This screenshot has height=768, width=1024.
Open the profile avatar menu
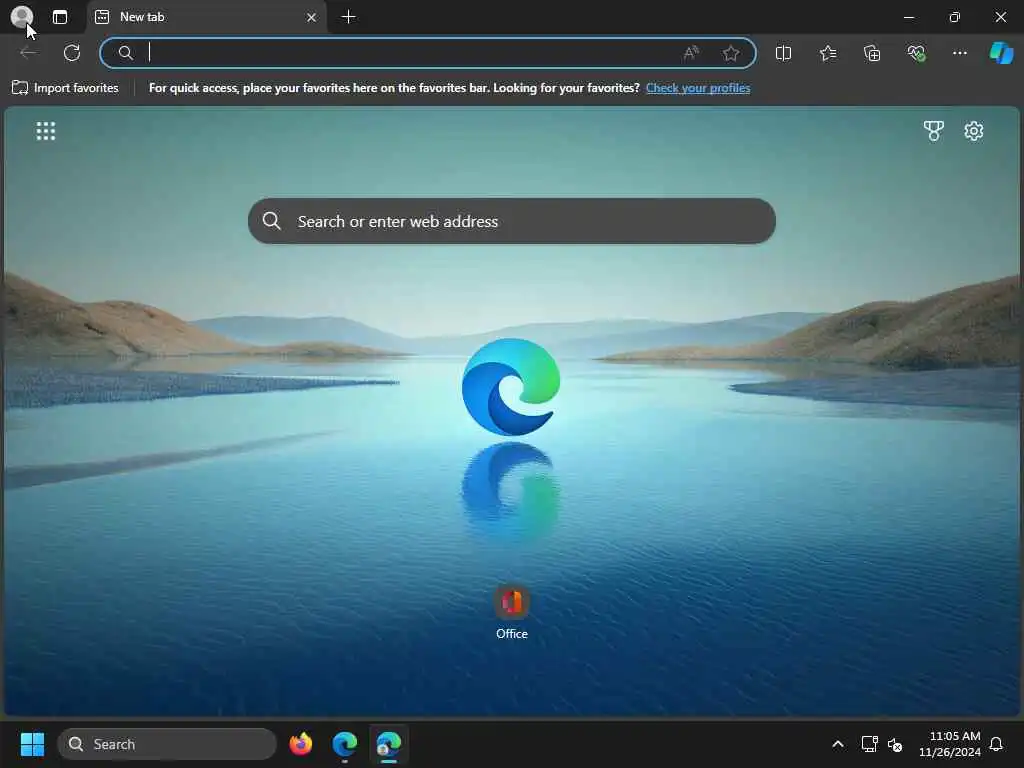22,17
